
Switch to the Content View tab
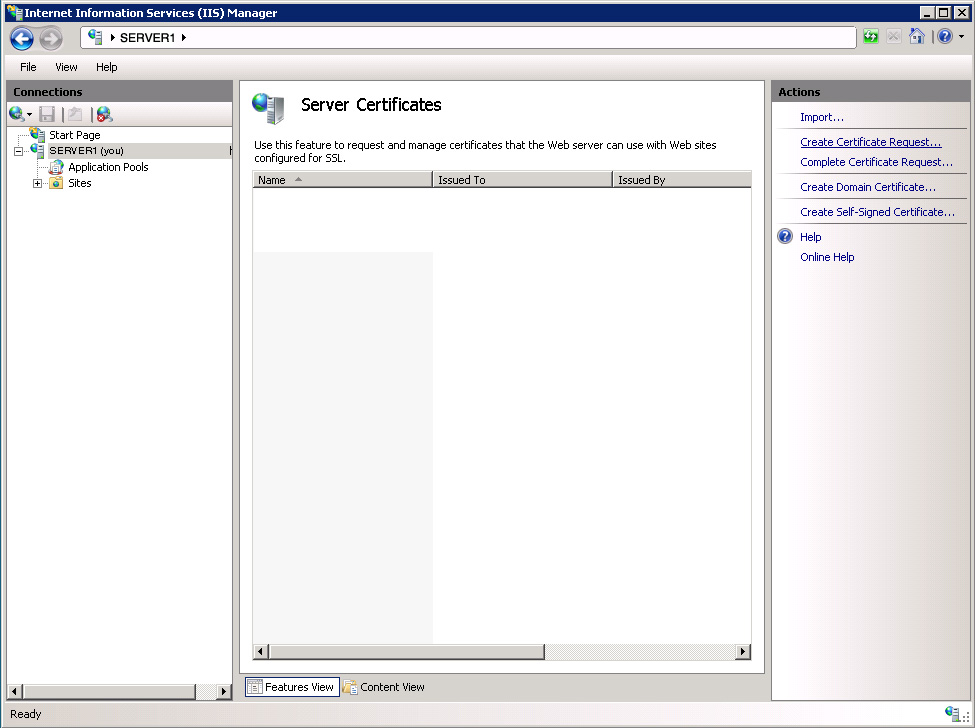pyautogui.click(x=384, y=687)
